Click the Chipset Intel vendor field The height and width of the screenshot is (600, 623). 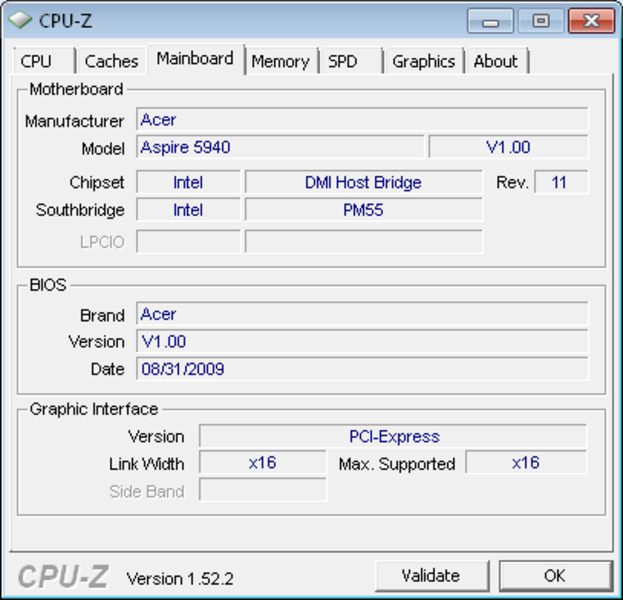188,182
